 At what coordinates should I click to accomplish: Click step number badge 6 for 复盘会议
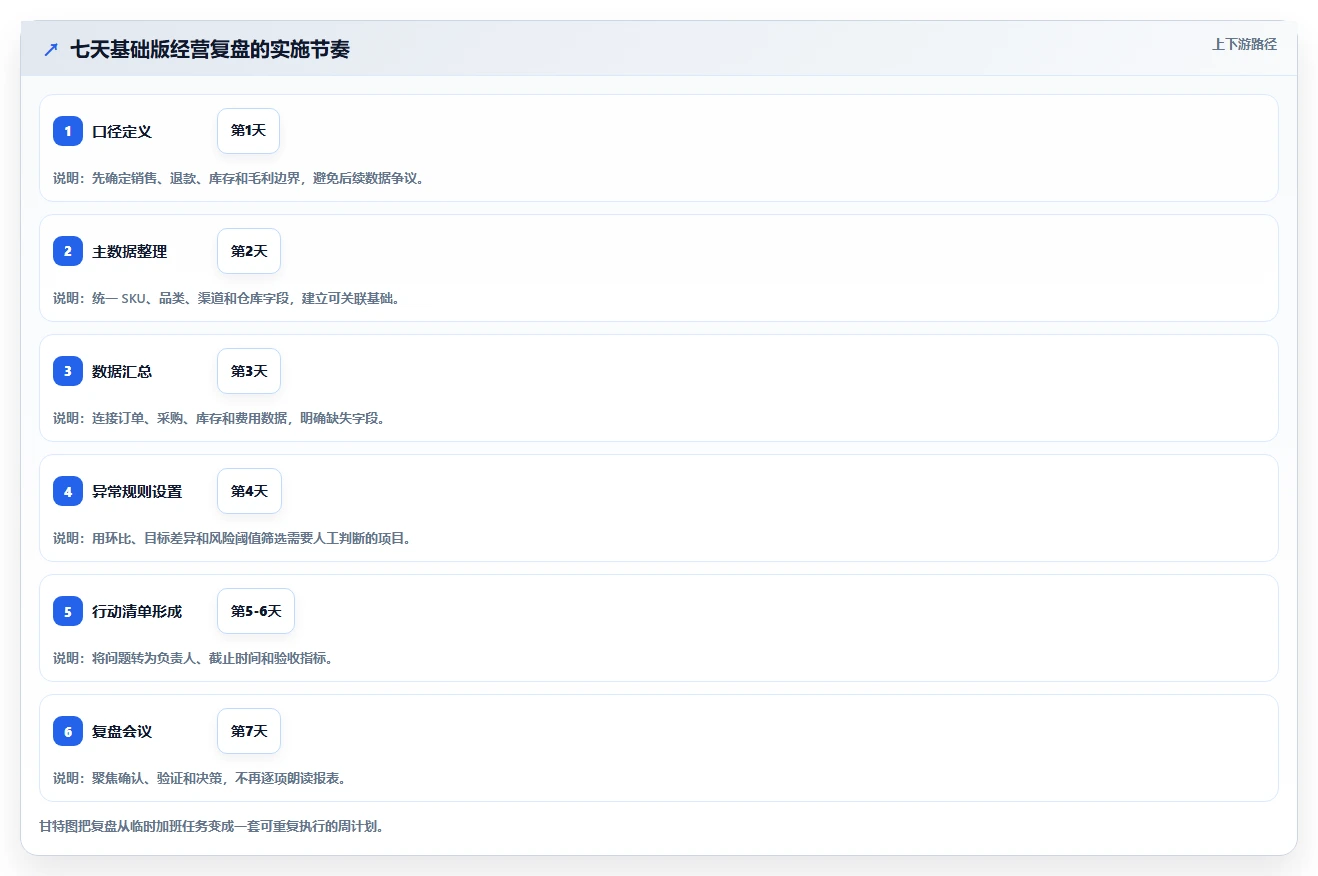click(68, 731)
